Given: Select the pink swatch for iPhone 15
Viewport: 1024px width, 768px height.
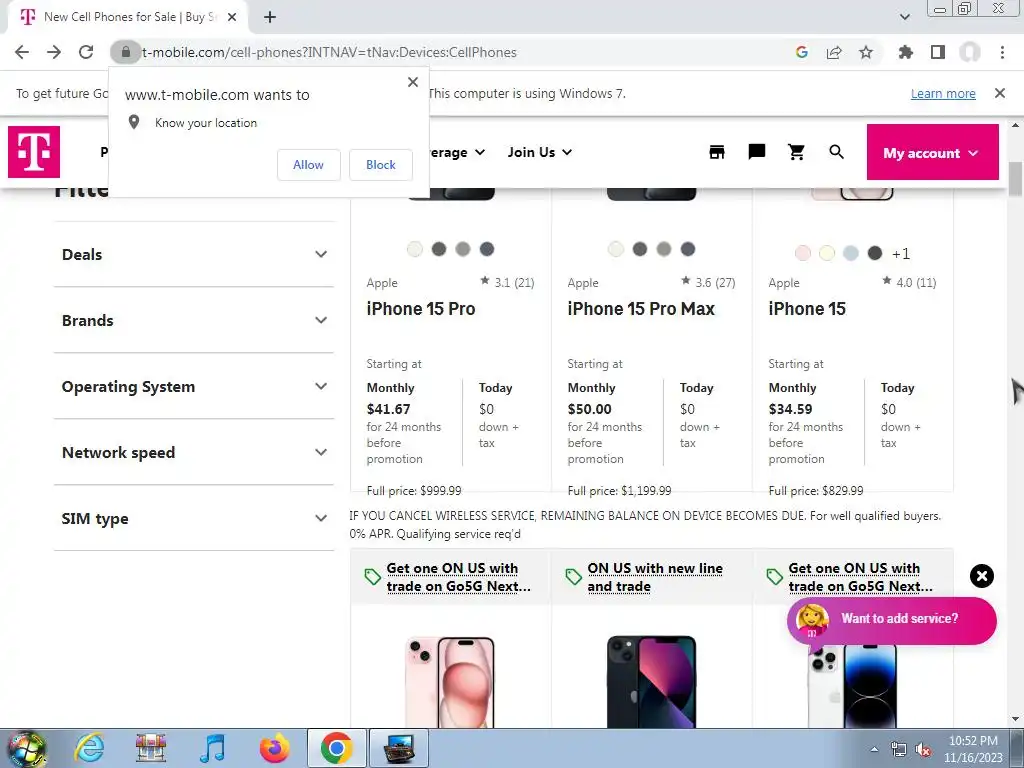Looking at the screenshot, I should (803, 253).
